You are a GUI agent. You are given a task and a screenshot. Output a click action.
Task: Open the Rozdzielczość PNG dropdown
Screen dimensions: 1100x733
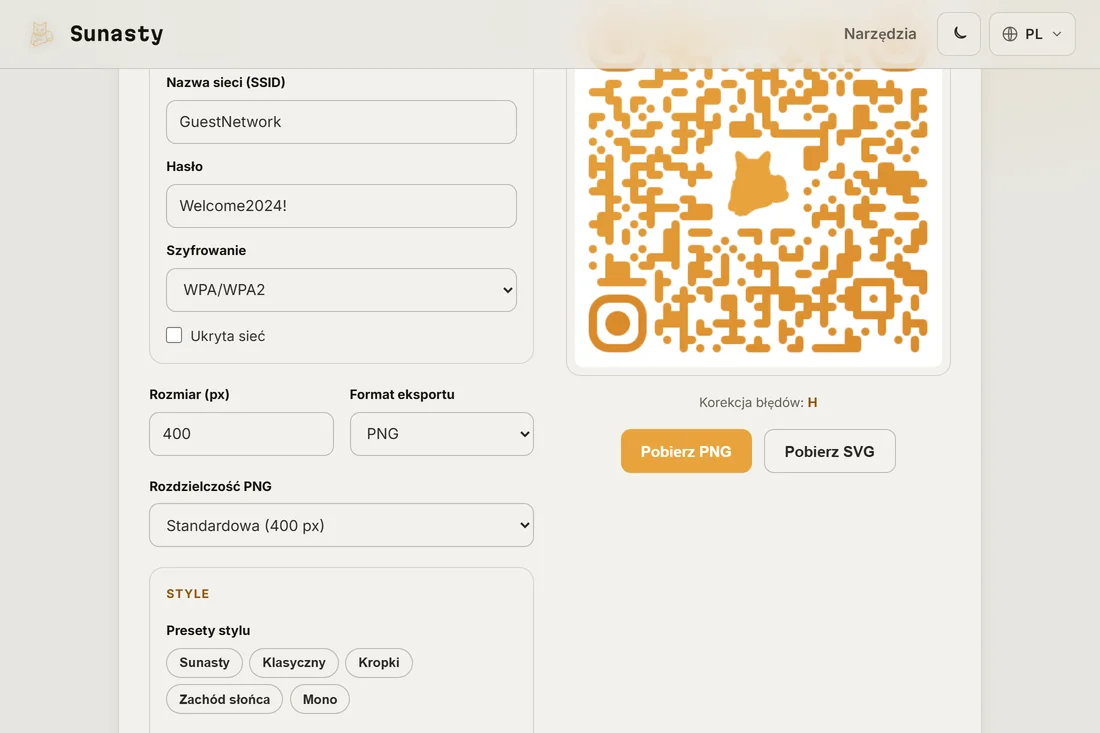point(341,525)
